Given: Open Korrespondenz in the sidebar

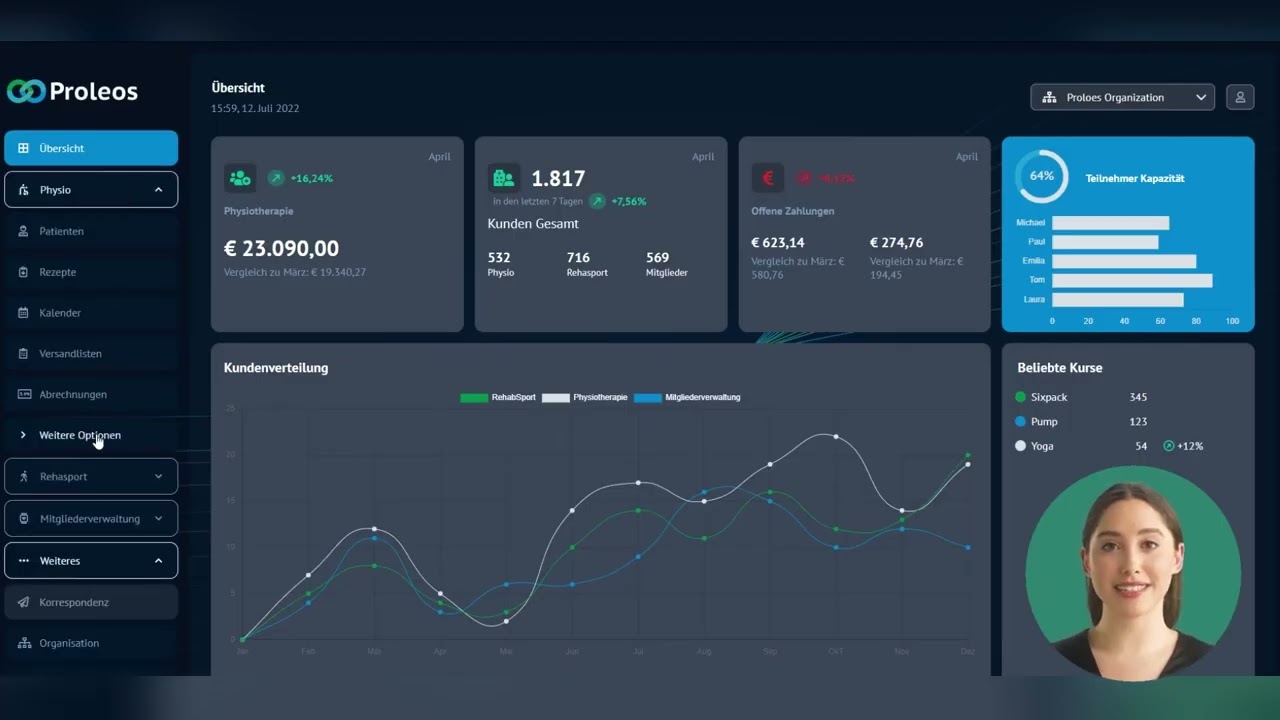Looking at the screenshot, I should pyautogui.click(x=91, y=603).
